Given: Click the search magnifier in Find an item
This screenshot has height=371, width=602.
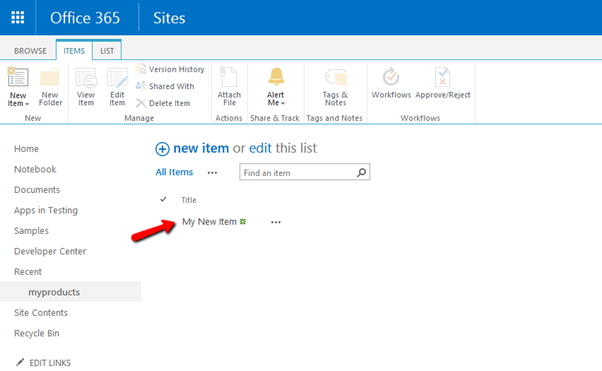Looking at the screenshot, I should point(361,172).
